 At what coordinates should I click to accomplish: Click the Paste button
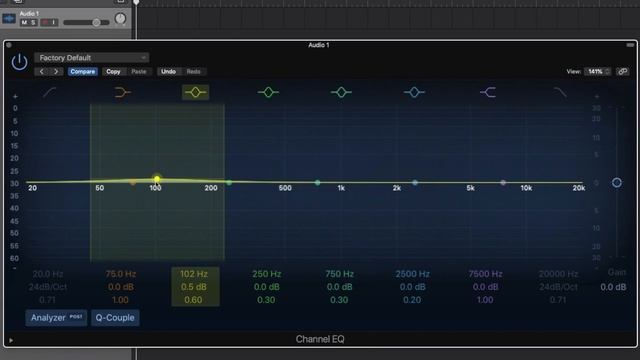point(139,71)
